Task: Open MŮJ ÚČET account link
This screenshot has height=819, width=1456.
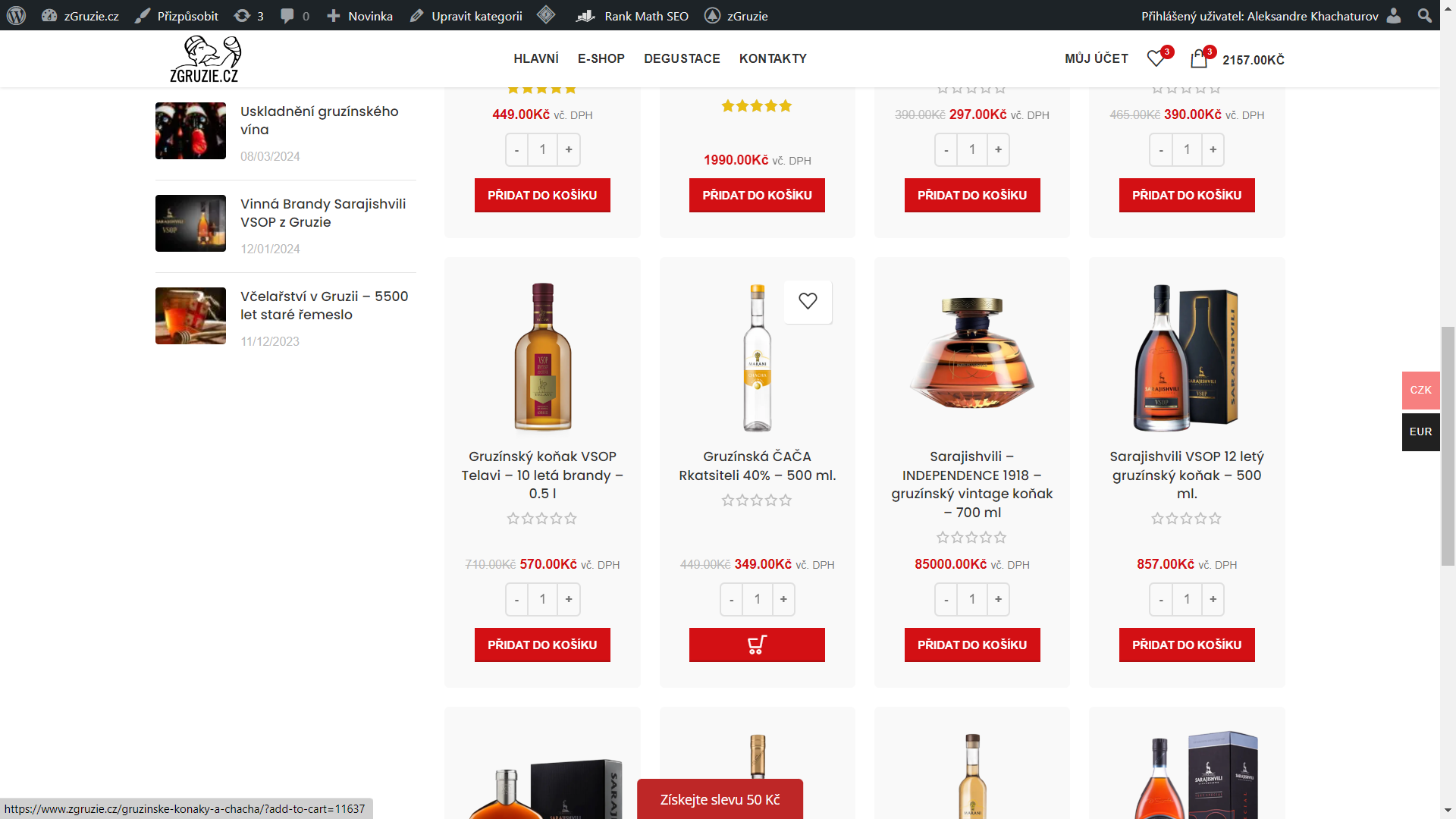Action: [x=1097, y=58]
